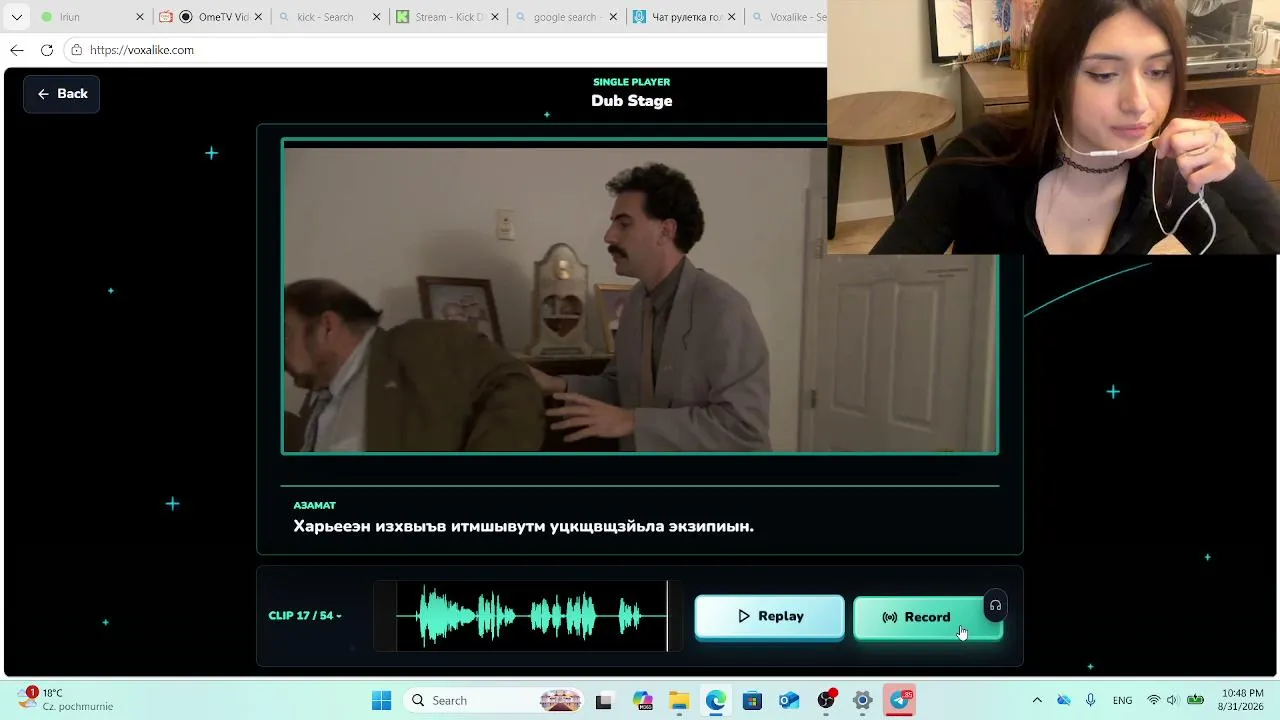Toggle the headphones monitor icon
The height and width of the screenshot is (720, 1280).
[995, 605]
